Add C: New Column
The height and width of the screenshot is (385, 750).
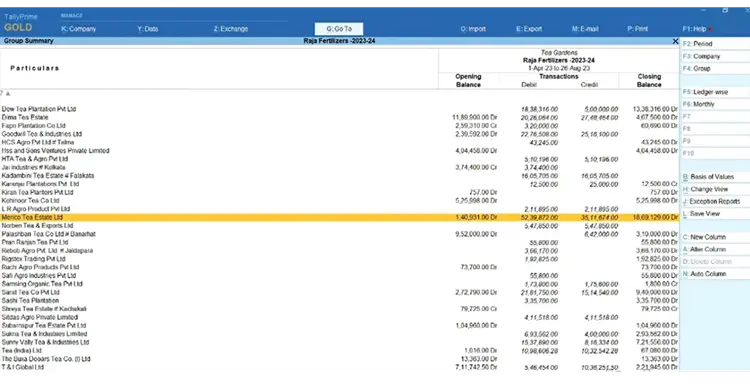(715, 237)
